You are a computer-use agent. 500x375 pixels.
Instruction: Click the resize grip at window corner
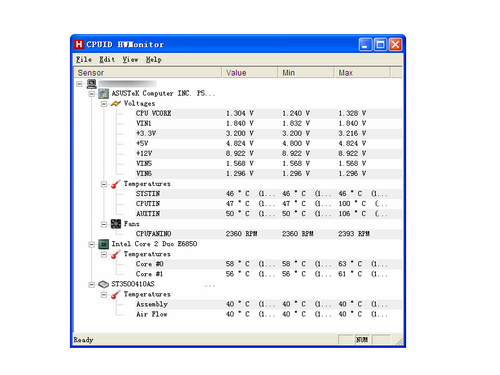point(399,340)
